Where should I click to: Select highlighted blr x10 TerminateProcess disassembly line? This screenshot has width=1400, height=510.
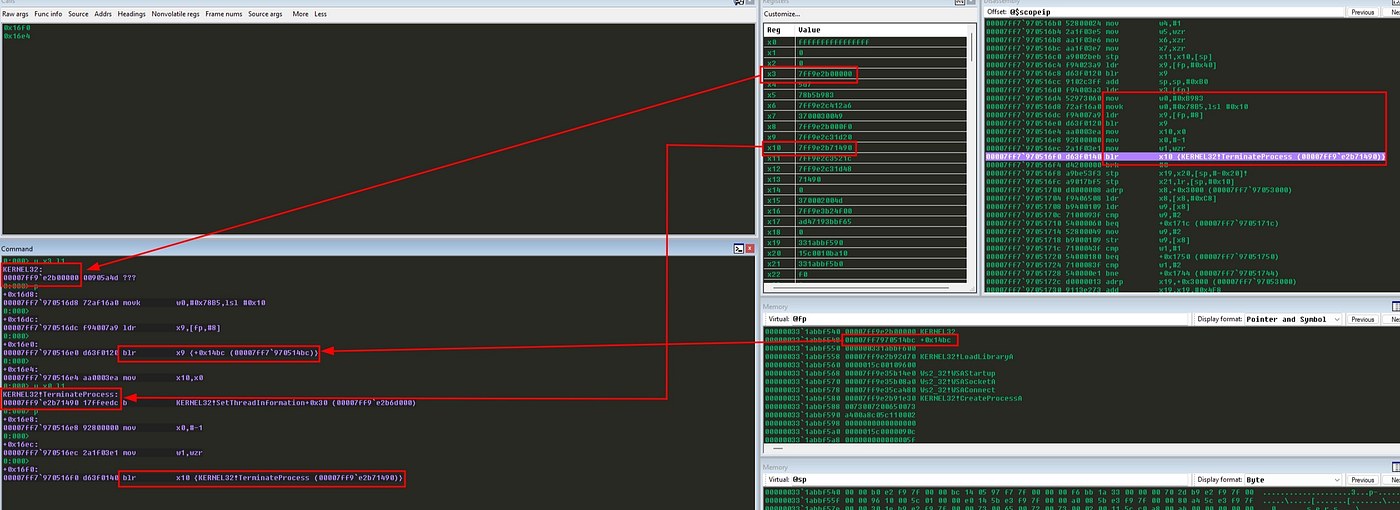tap(1185, 157)
